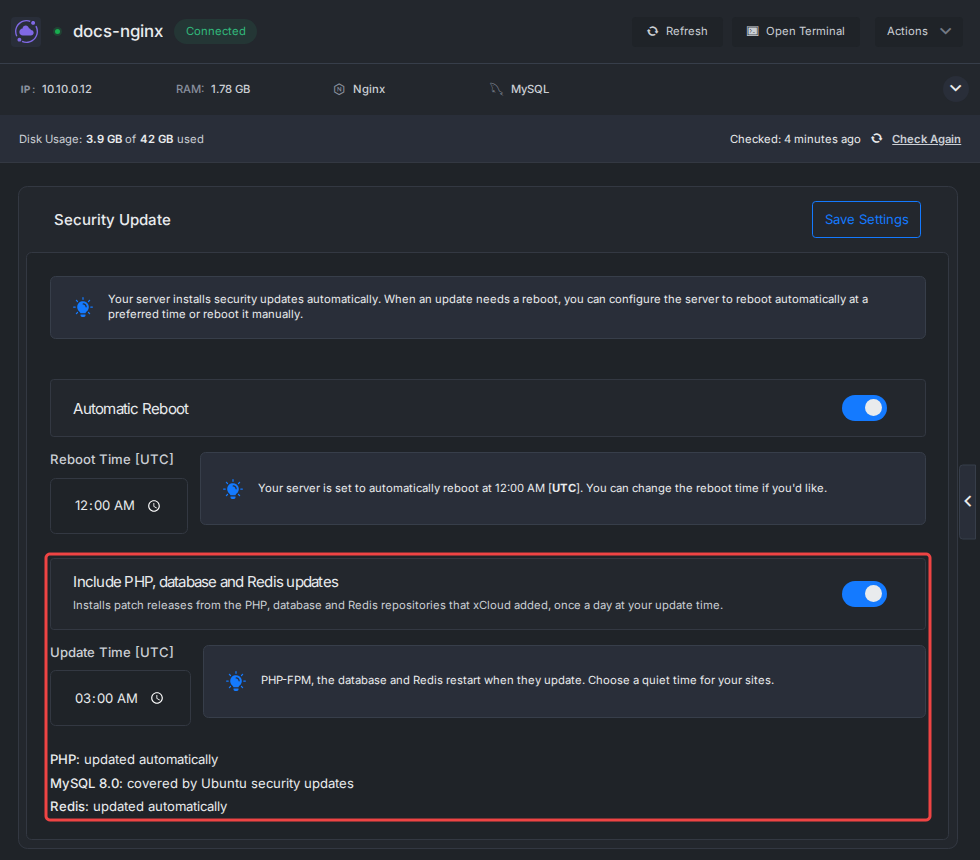Toggle the Automatic Reboot switch
Image resolution: width=980 pixels, height=860 pixels.
tap(864, 408)
